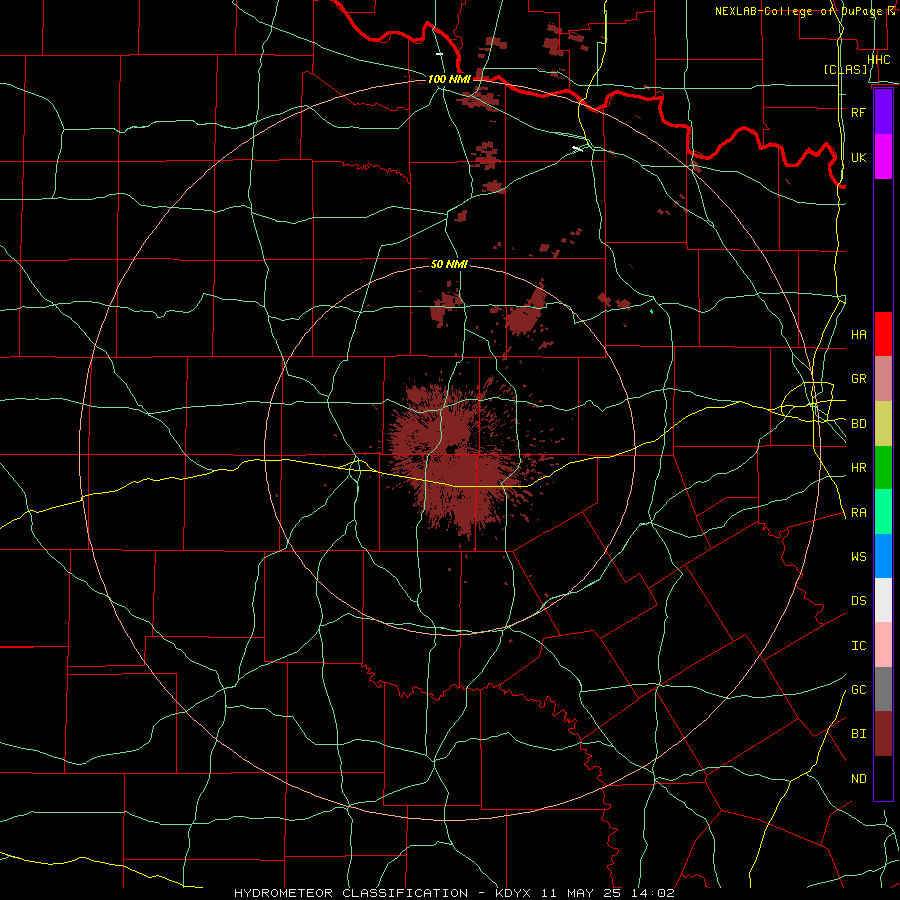Click the BD legend label
Screen dimensions: 900x900
858,424
